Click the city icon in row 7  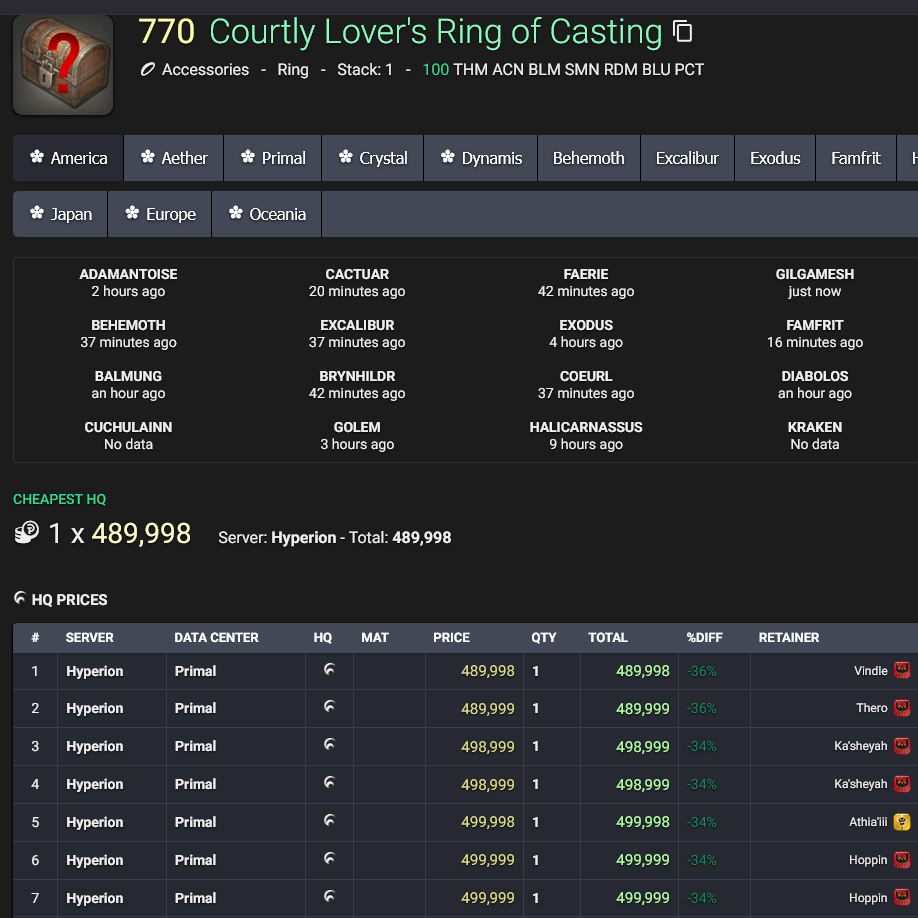[902, 898]
